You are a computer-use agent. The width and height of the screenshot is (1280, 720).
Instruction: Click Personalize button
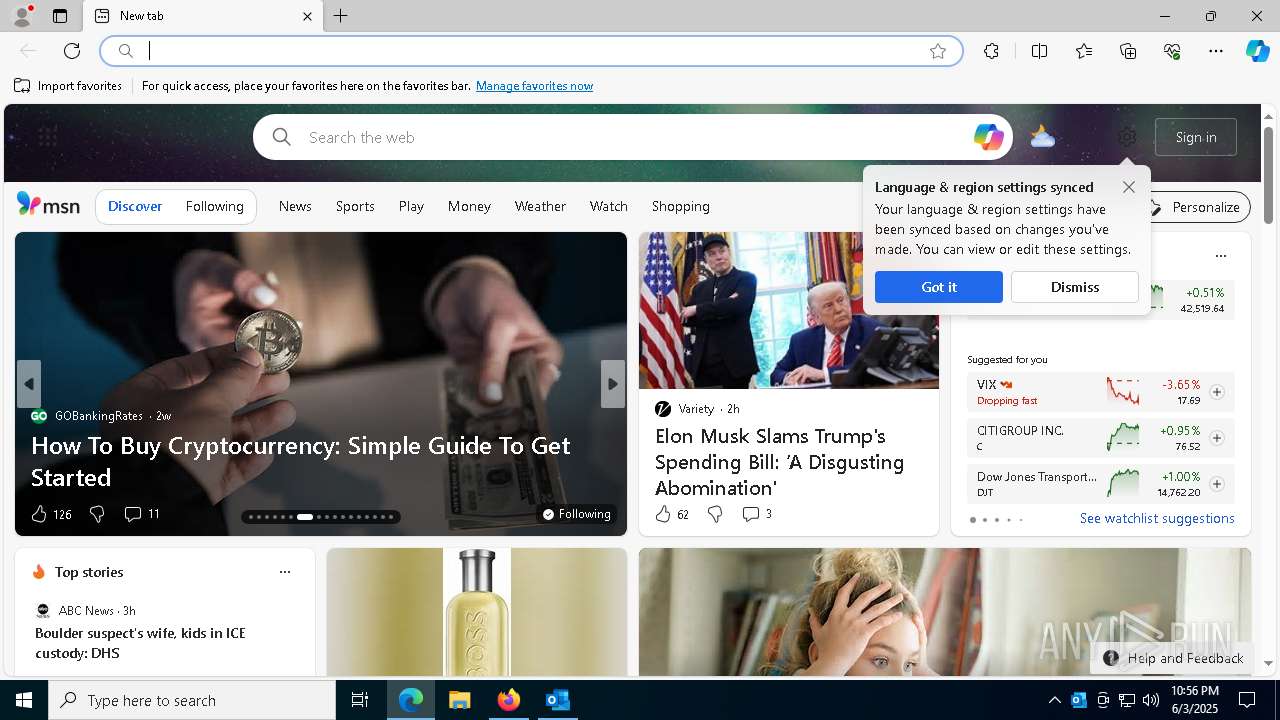1196,207
